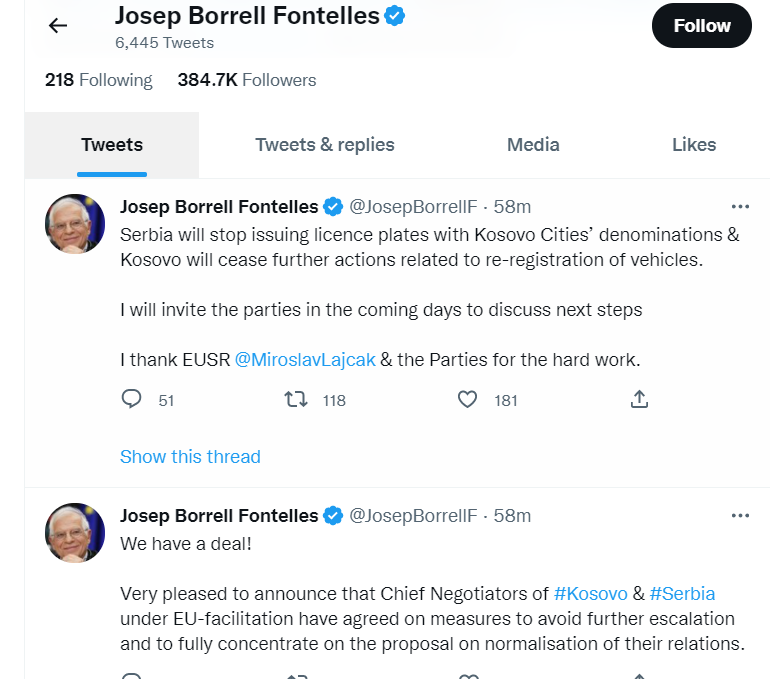Click the back arrow icon
The width and height of the screenshot is (770, 679).
[58, 26]
